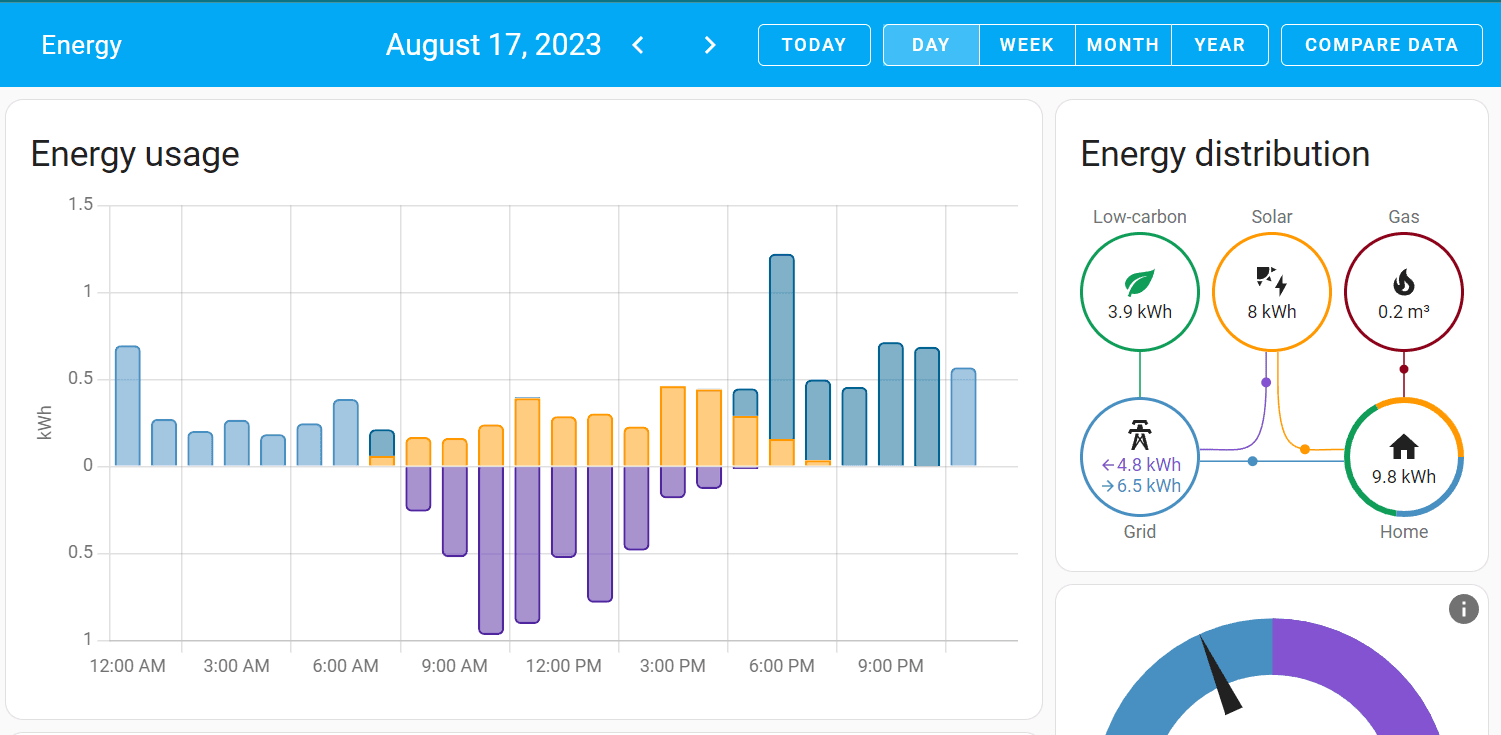Show info for the gauge card
This screenshot has width=1501, height=735.
[1464, 608]
